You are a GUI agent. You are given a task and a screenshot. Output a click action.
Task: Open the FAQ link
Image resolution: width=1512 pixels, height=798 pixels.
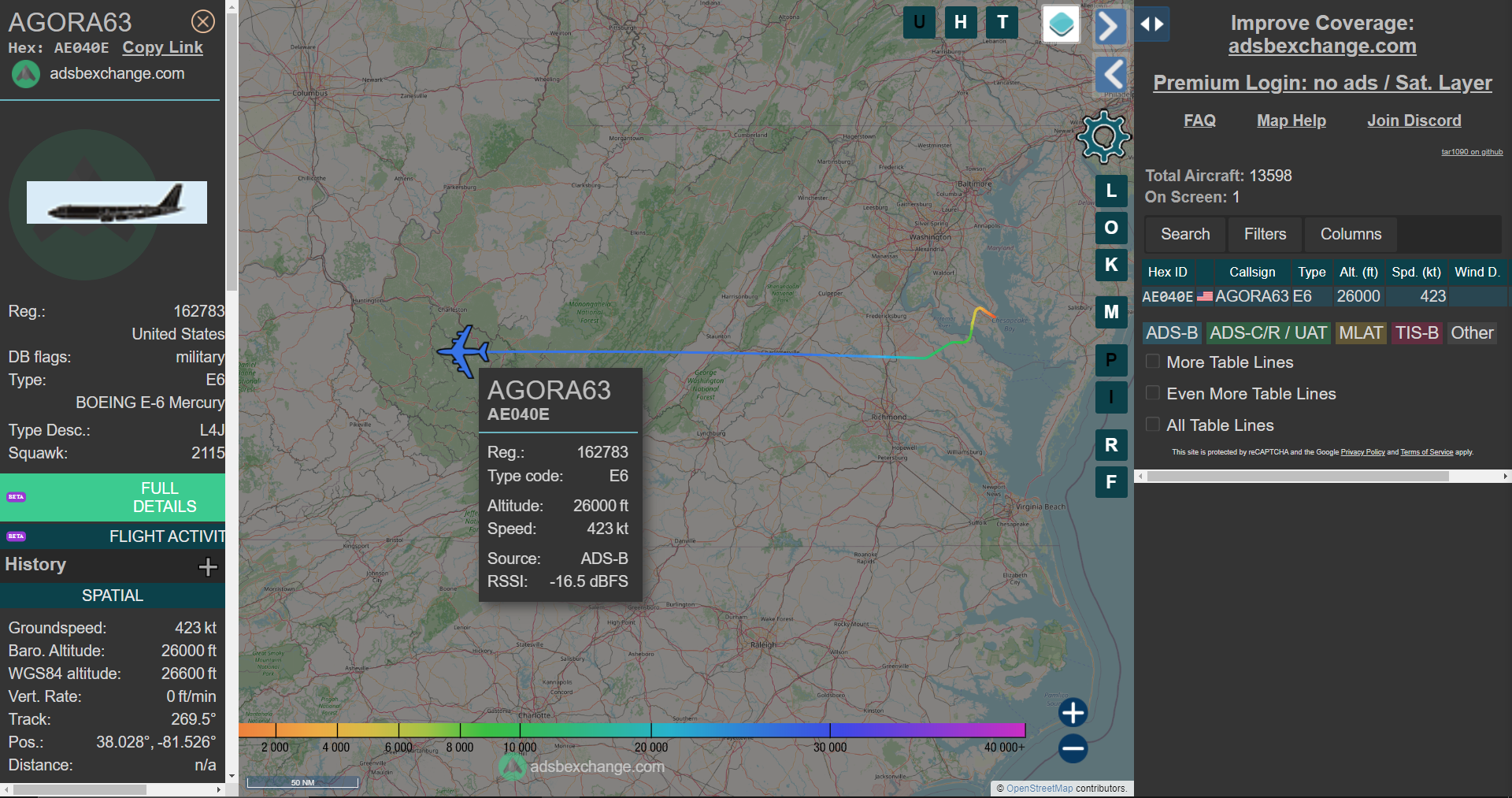click(1199, 121)
